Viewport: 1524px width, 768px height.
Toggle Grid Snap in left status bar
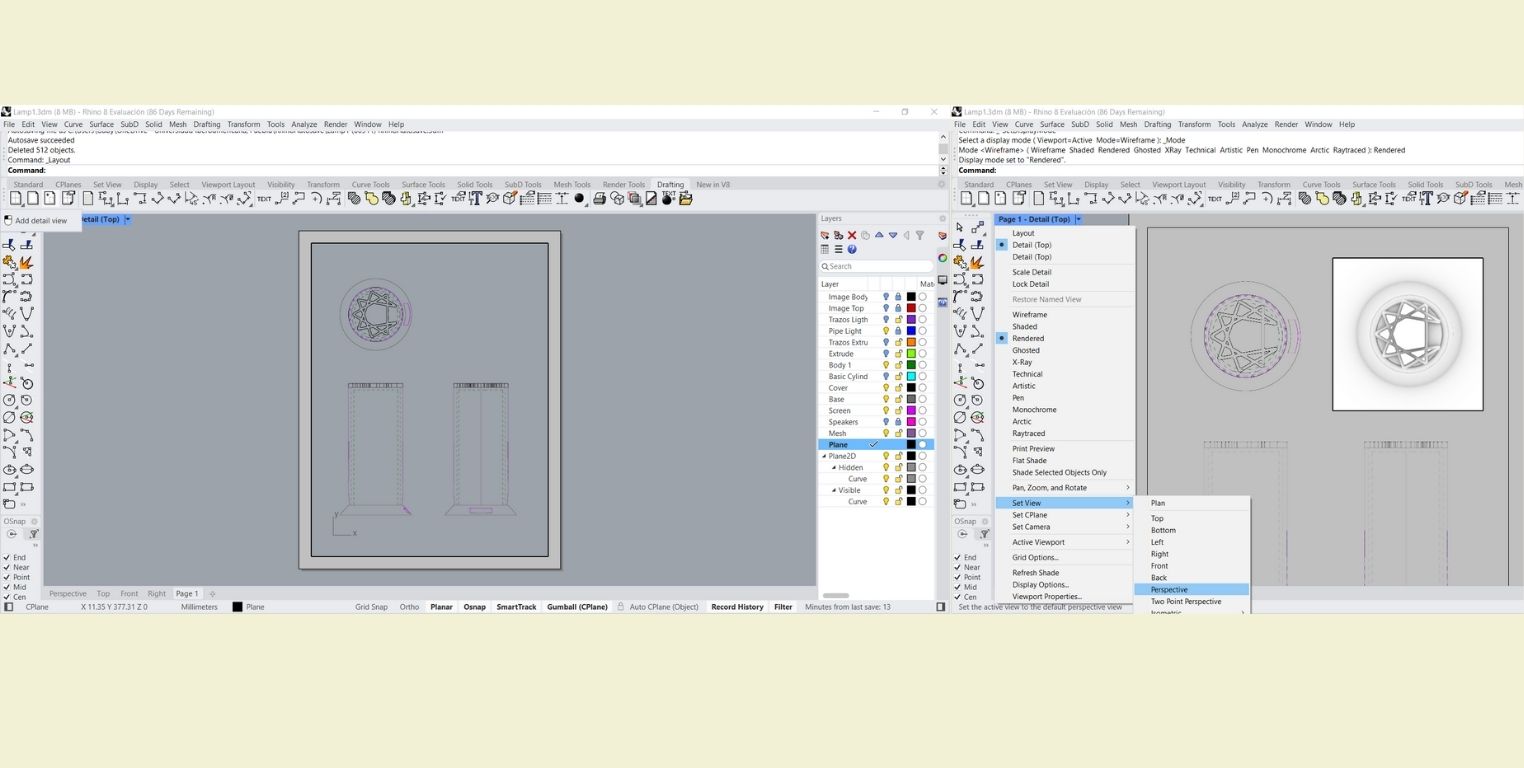371,607
